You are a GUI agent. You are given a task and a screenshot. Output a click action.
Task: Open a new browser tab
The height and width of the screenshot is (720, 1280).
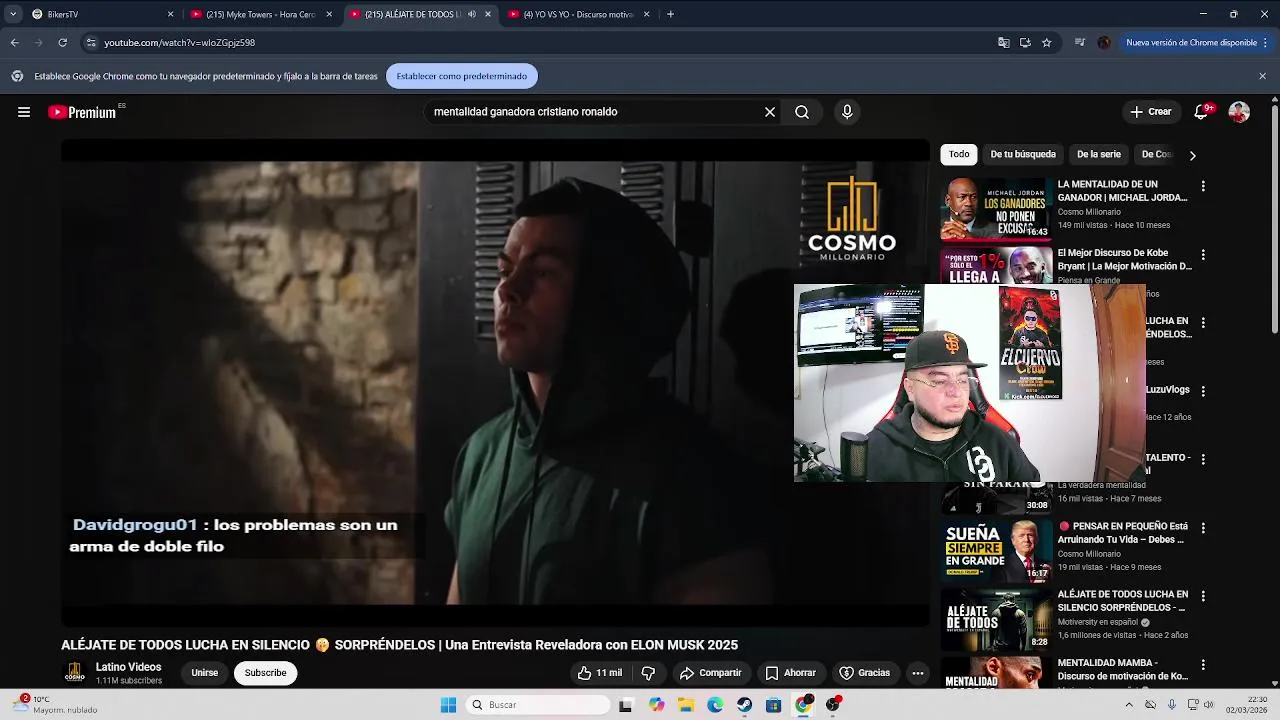(x=670, y=14)
